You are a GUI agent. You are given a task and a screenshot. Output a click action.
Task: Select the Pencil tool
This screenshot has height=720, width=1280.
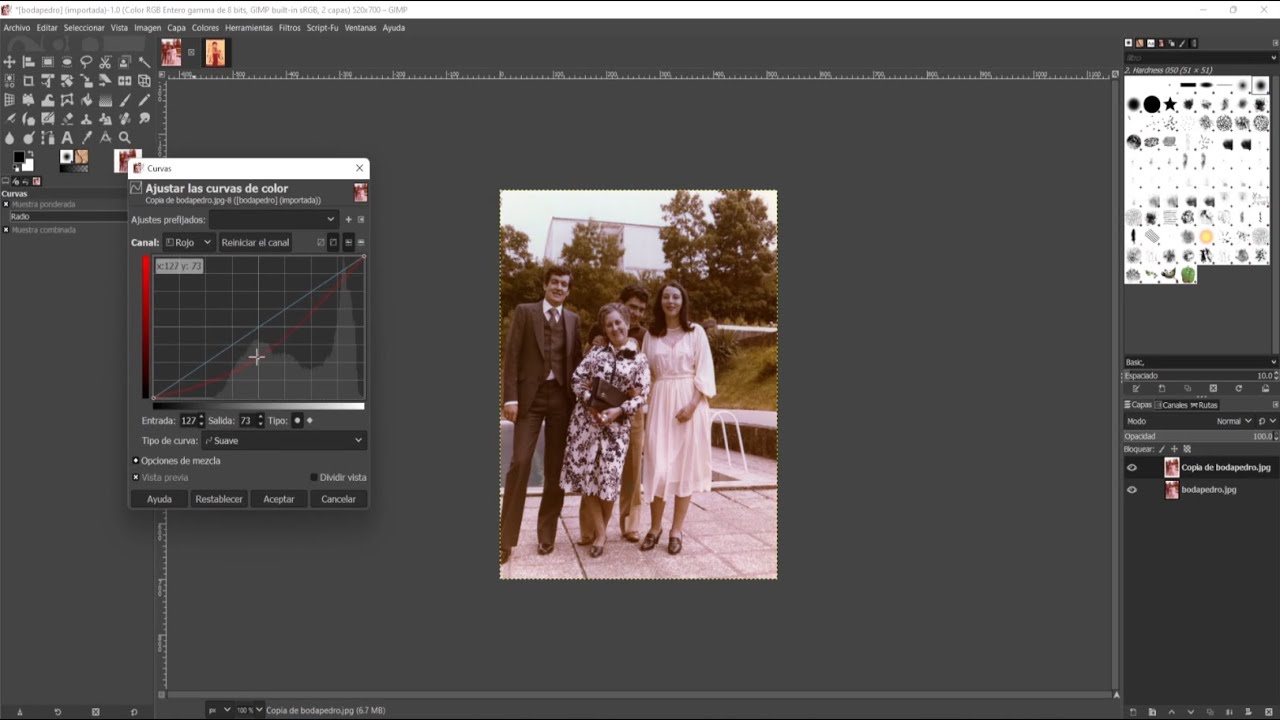click(144, 100)
